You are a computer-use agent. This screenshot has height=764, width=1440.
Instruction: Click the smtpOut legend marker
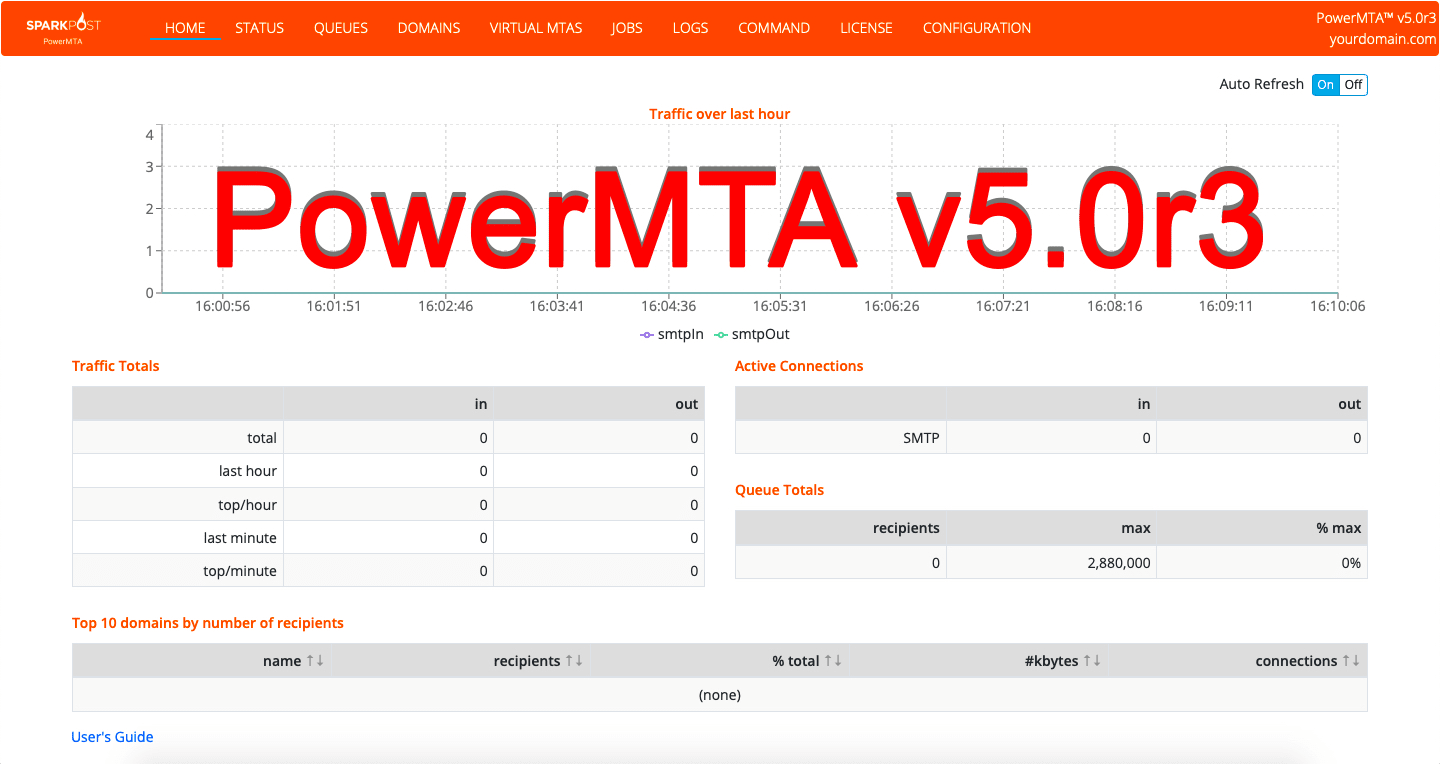723,334
